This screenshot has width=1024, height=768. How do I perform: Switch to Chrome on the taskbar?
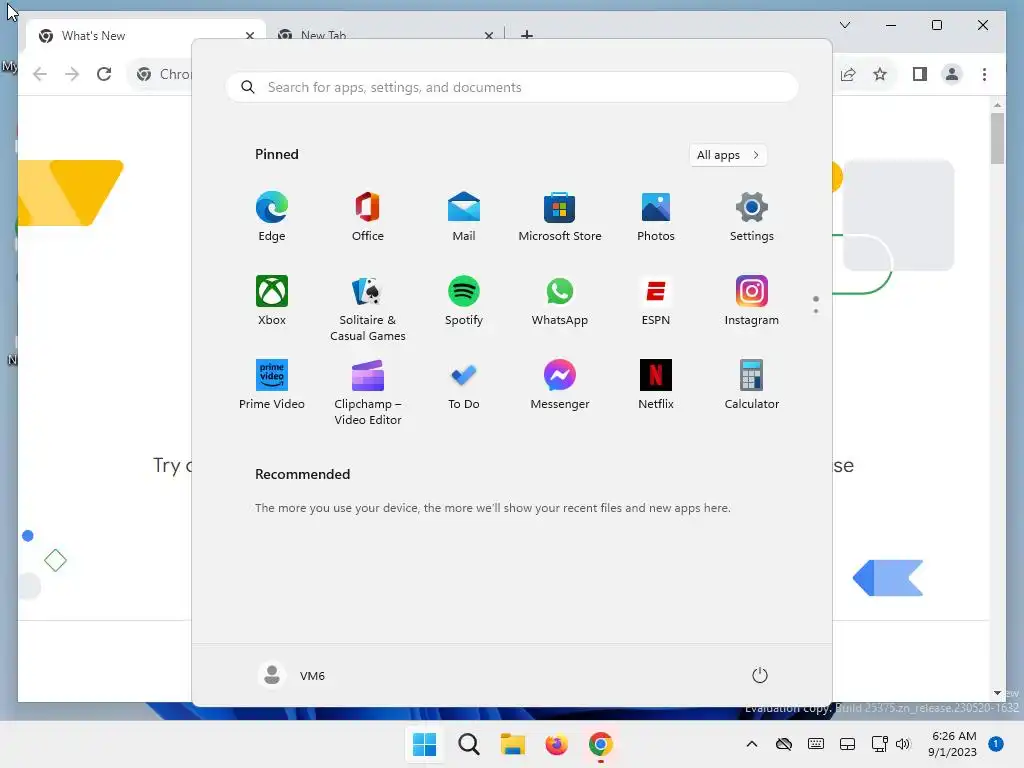[600, 744]
